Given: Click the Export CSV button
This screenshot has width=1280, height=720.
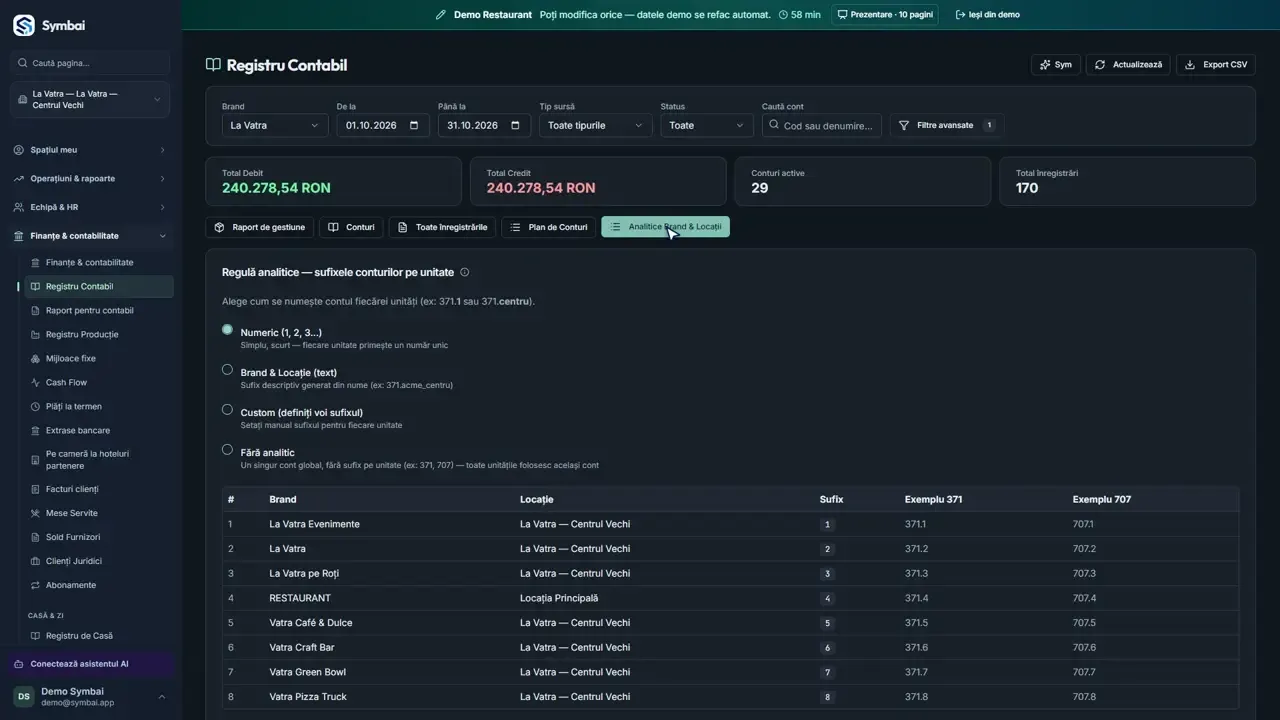Looking at the screenshot, I should point(1215,65).
